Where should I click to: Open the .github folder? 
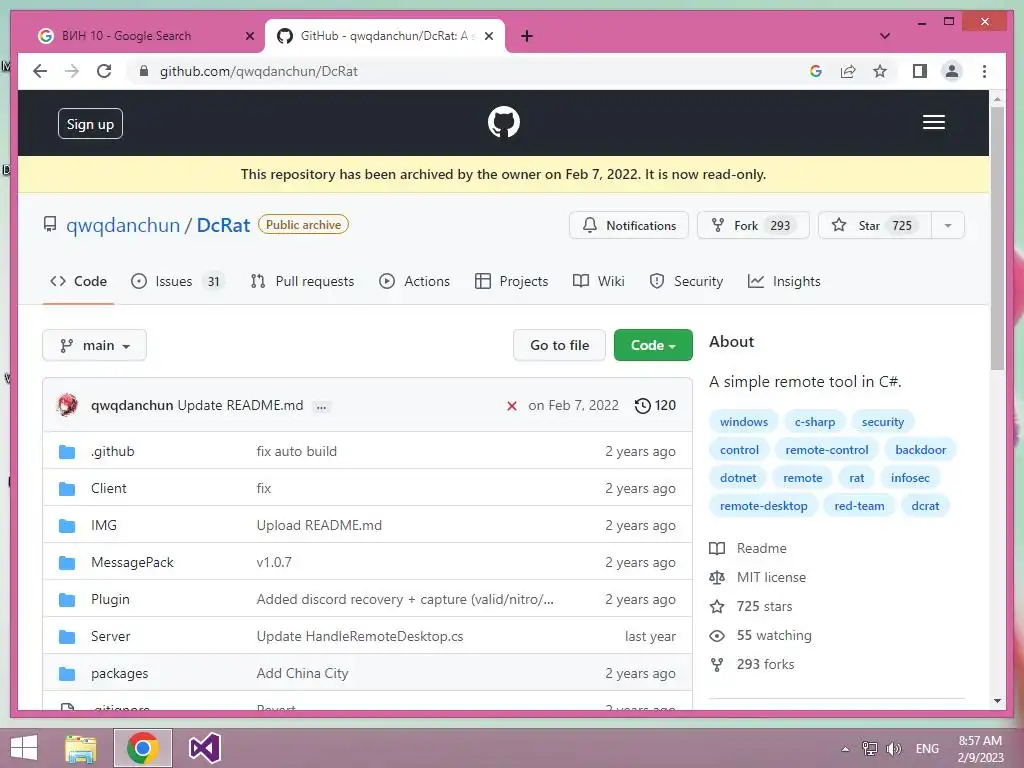coord(112,451)
